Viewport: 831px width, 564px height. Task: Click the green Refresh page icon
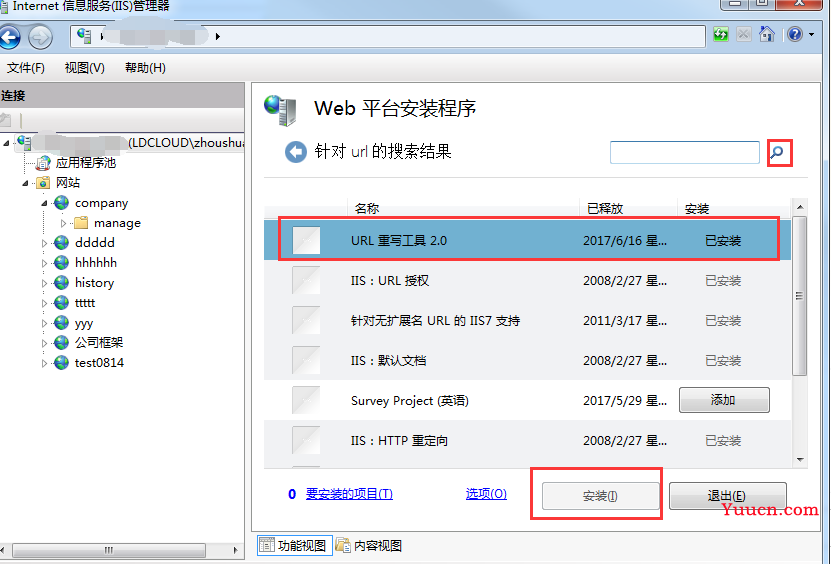pyautogui.click(x=721, y=35)
